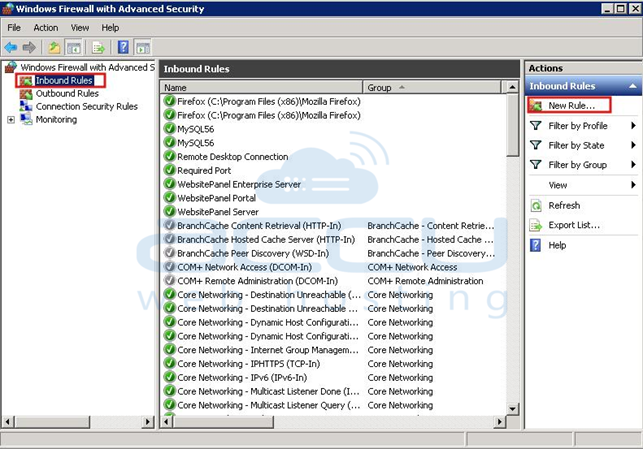643x449 pixels.
Task: Click gray icon of COM+ Network Access rule
Action: [169, 267]
